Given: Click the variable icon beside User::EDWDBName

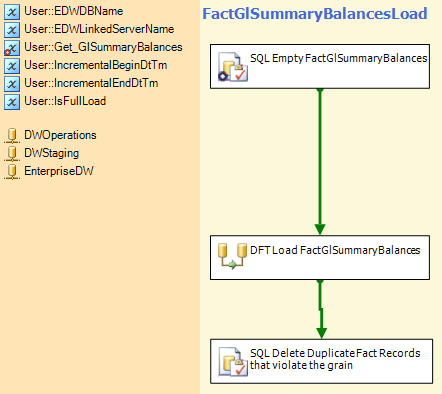Looking at the screenshot, I should tap(12, 12).
